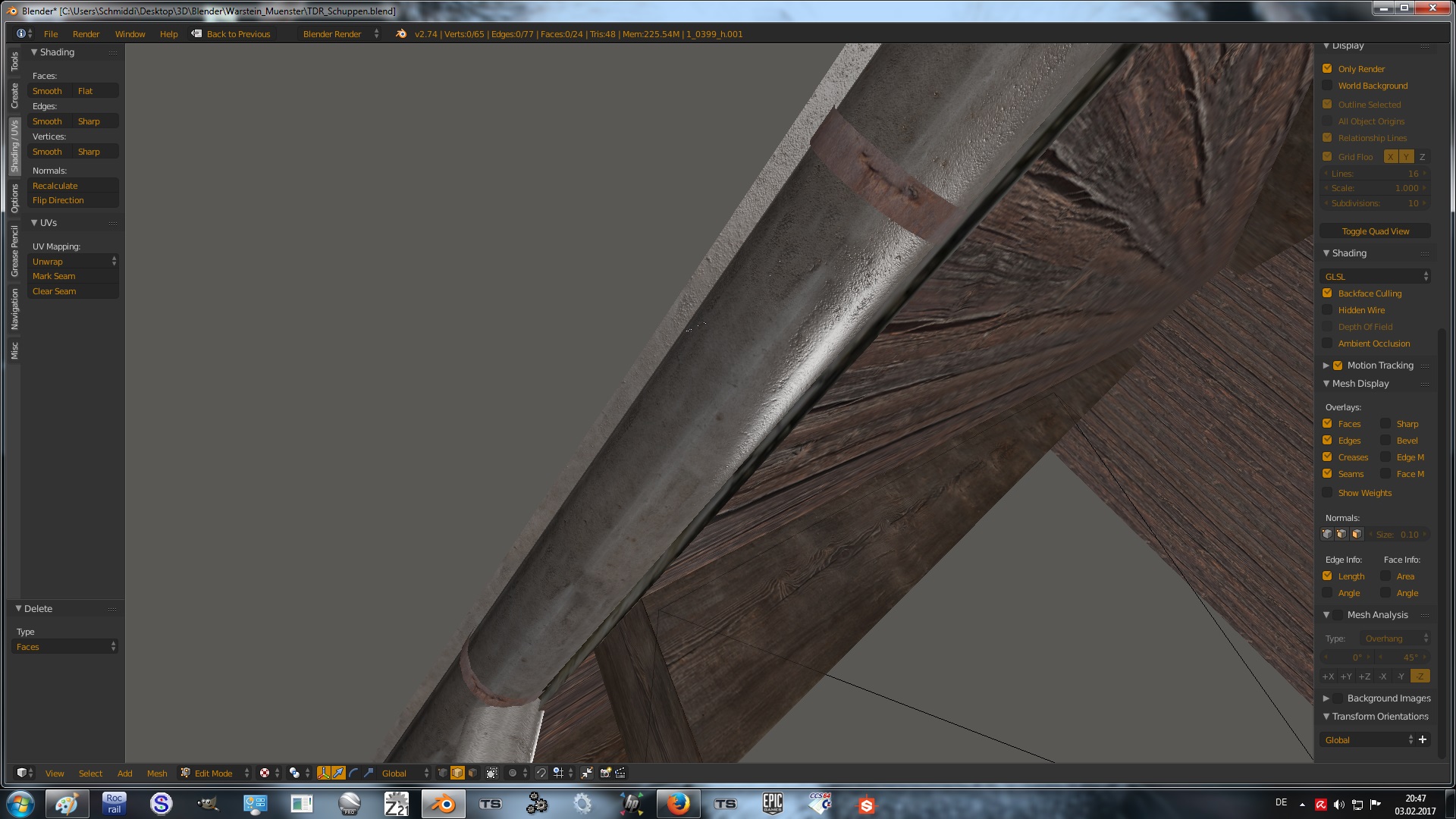
Task: Disable Backface Culling checkbox
Action: [x=1327, y=293]
